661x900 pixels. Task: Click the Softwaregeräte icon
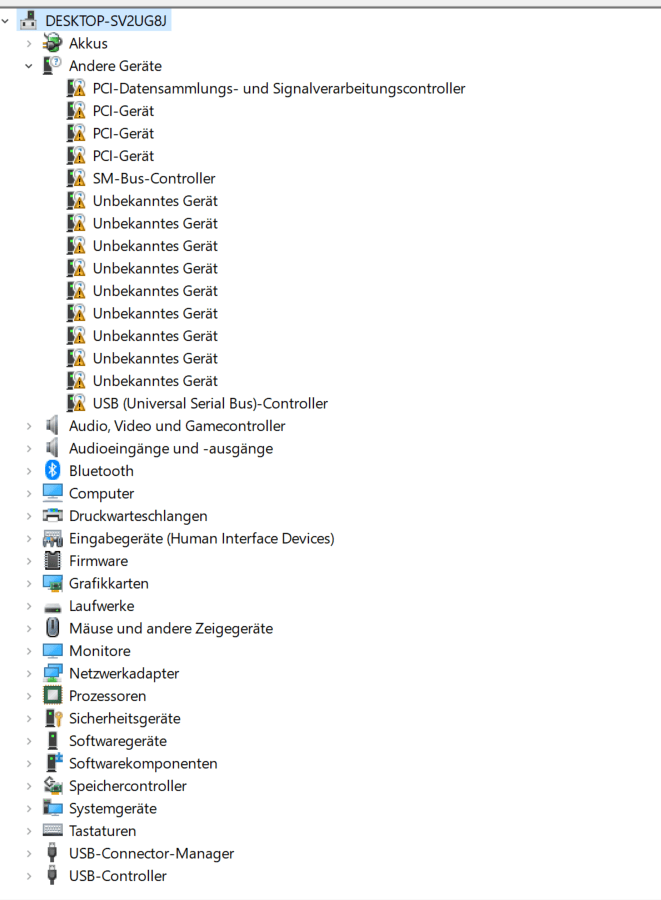pos(52,740)
